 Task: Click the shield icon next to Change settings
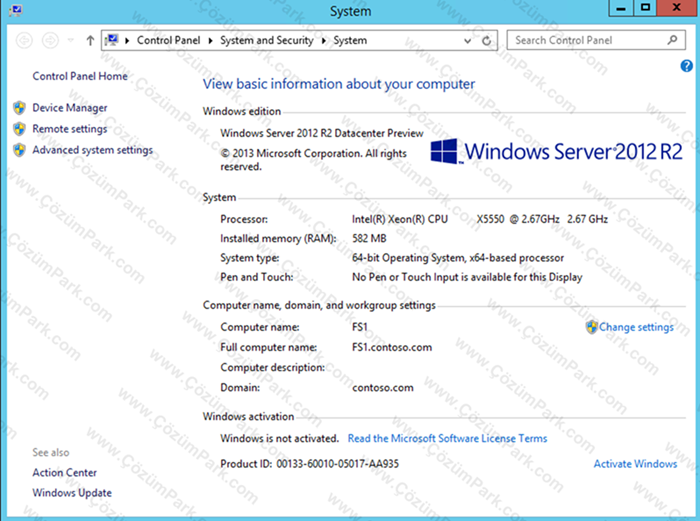[592, 327]
